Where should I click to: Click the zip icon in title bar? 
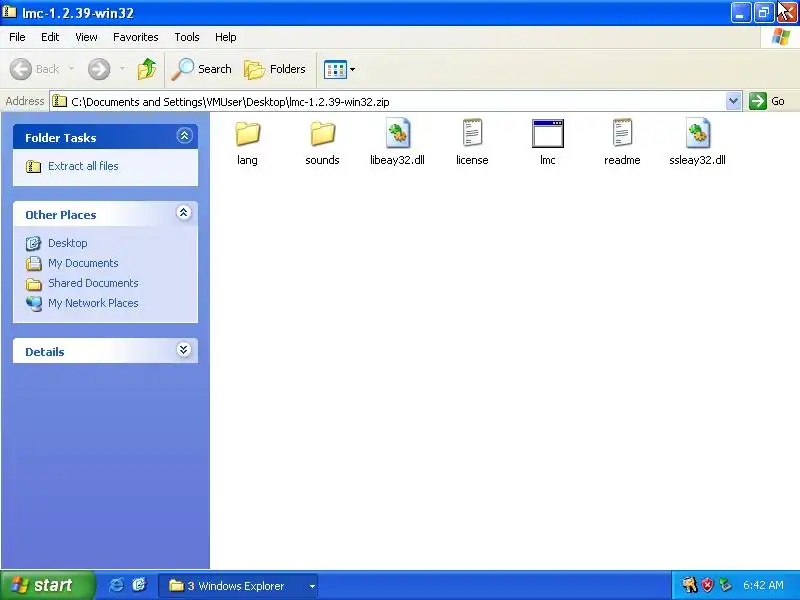coord(9,11)
